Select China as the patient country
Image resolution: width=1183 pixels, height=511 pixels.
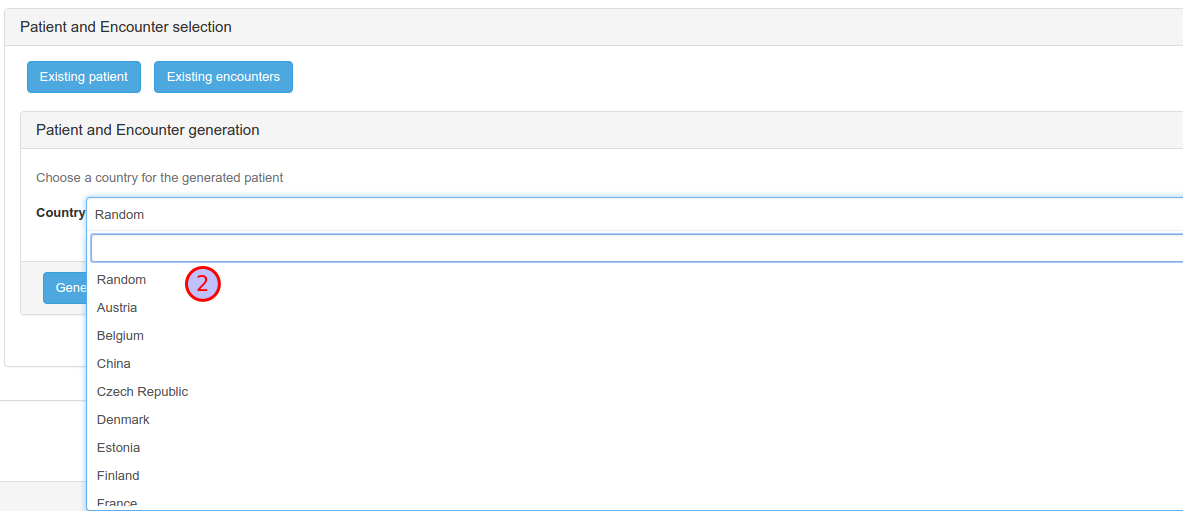pyautogui.click(x=114, y=364)
